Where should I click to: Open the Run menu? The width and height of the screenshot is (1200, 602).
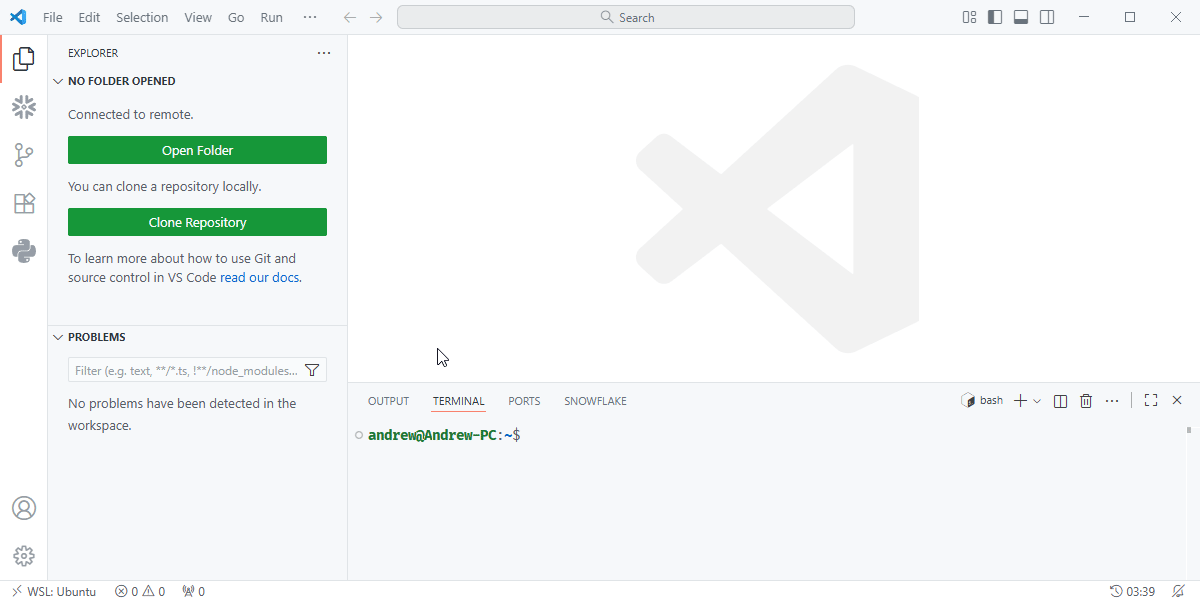271,17
